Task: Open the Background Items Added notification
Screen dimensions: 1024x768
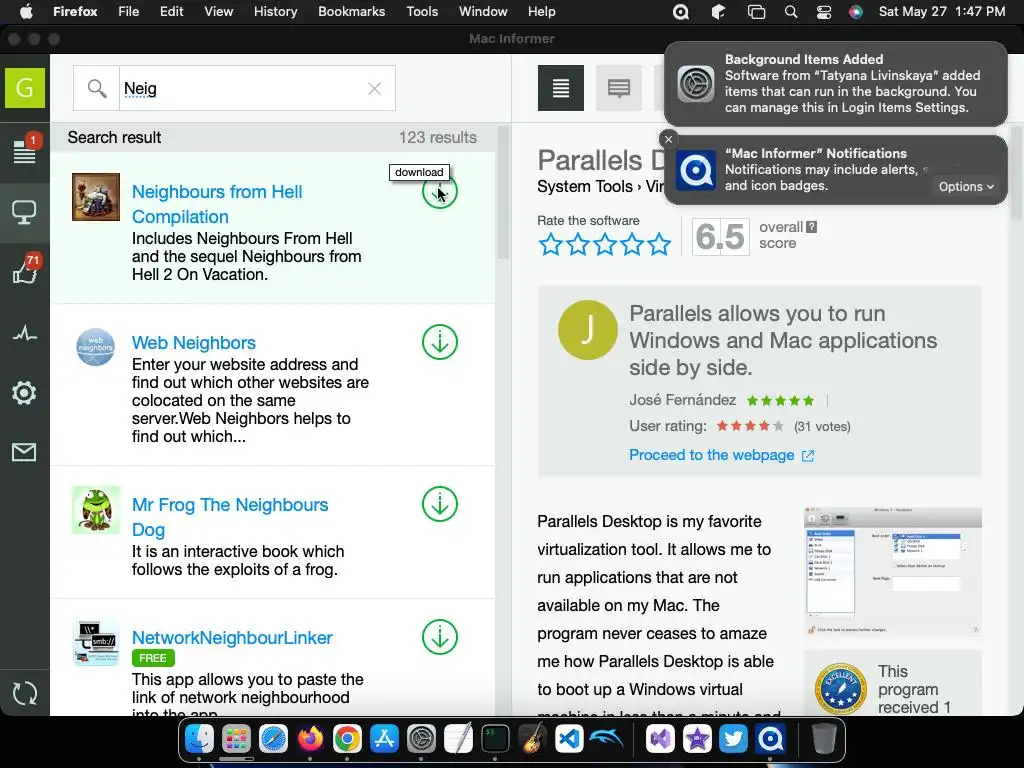Action: tap(835, 84)
